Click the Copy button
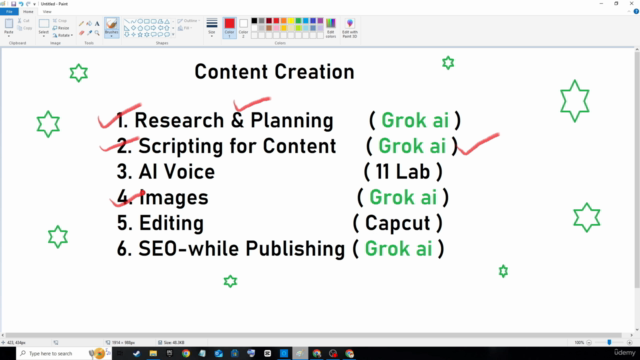640x360 pixels. pos(24,28)
